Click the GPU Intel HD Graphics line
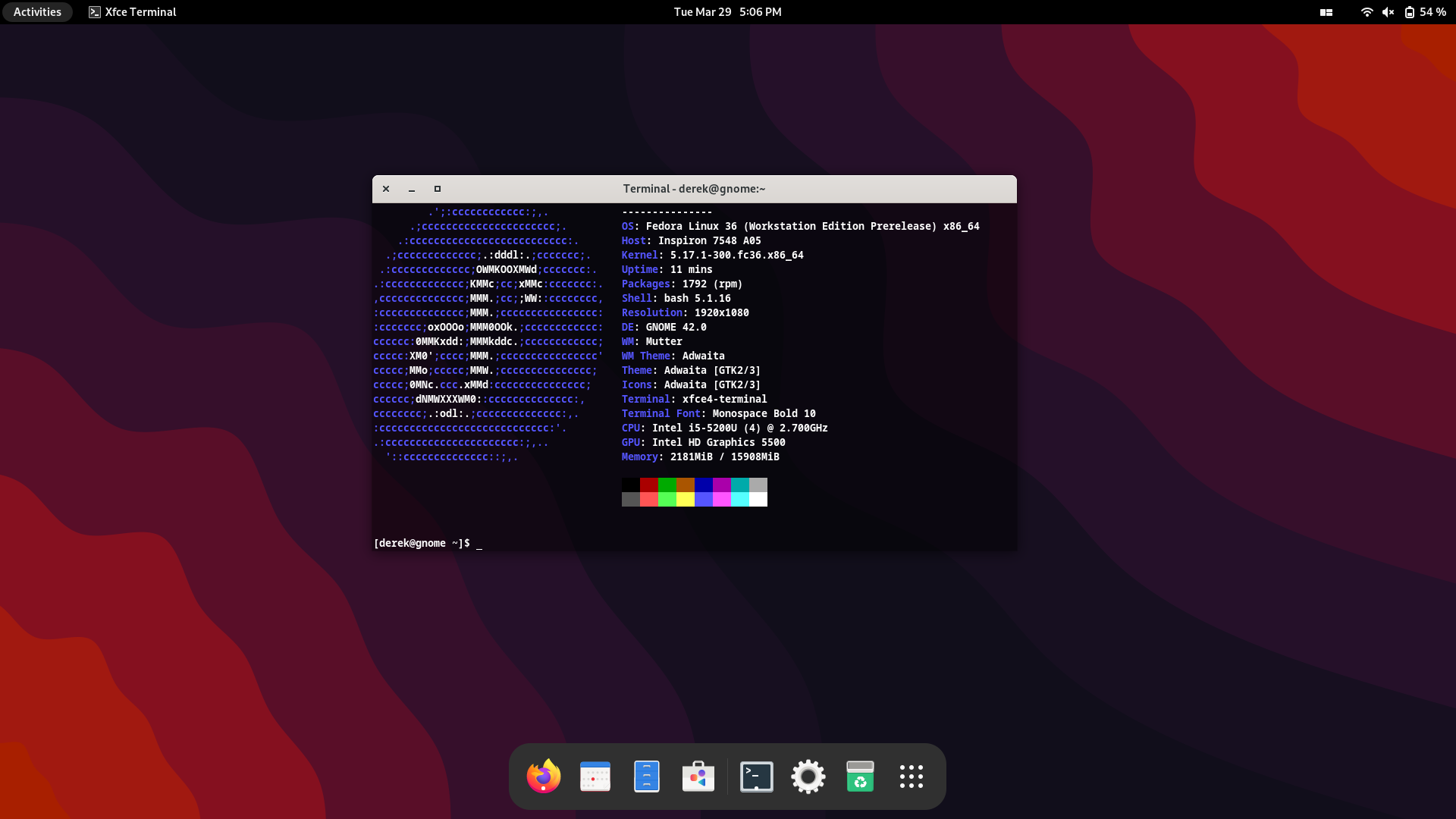This screenshot has width=1456, height=819. pos(704,442)
